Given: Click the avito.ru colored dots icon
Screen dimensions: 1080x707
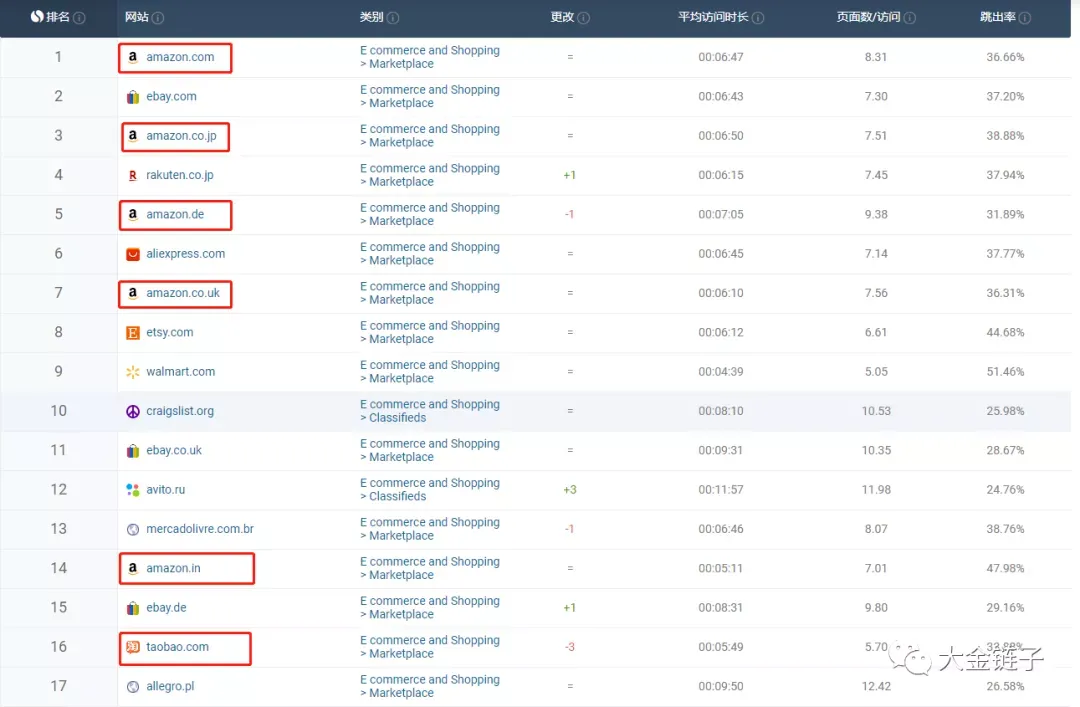Looking at the screenshot, I should tap(133, 489).
